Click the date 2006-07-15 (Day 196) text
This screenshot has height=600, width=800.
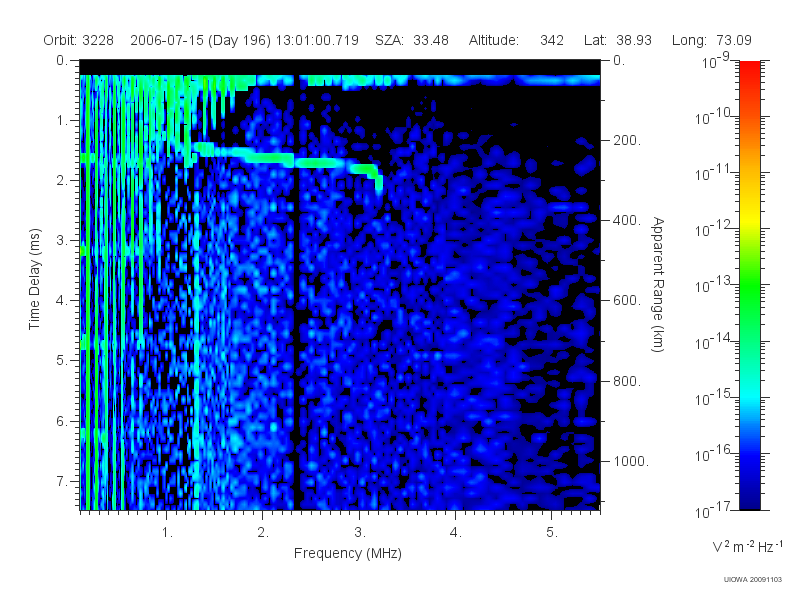coord(200,40)
